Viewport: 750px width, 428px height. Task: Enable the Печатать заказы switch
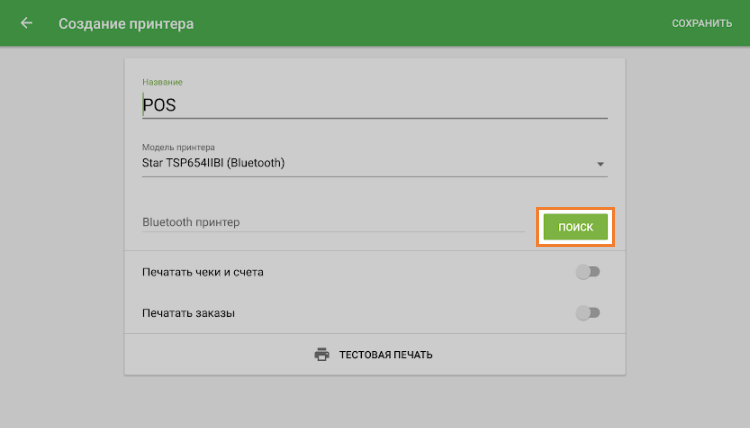point(588,313)
